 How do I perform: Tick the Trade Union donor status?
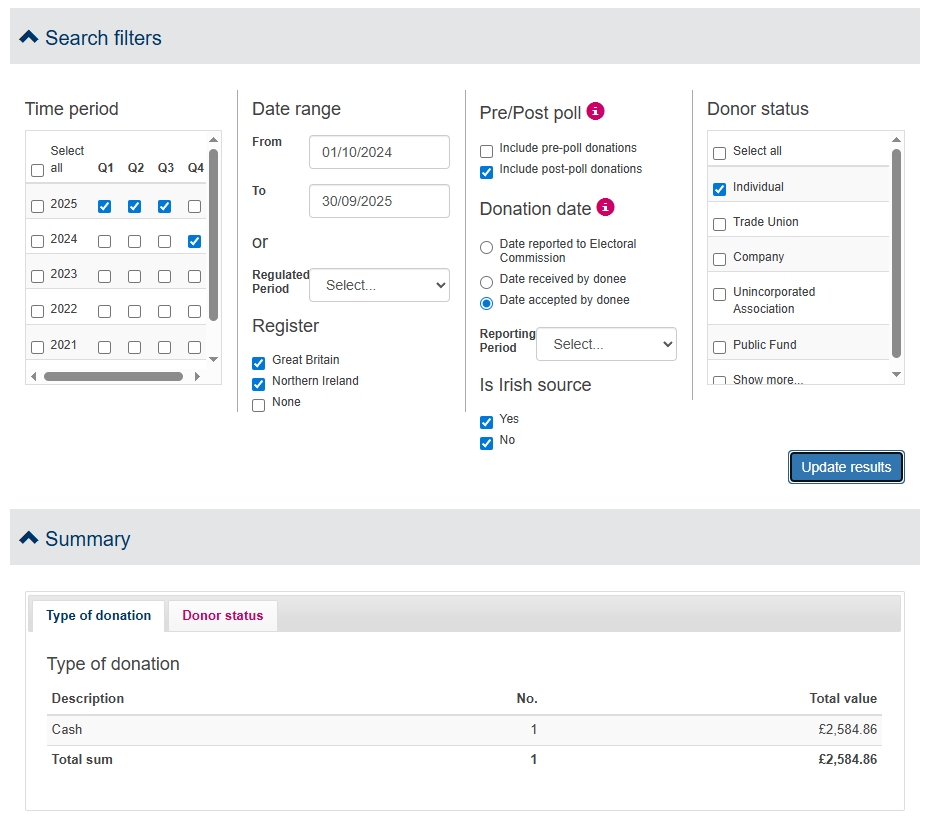(x=719, y=224)
